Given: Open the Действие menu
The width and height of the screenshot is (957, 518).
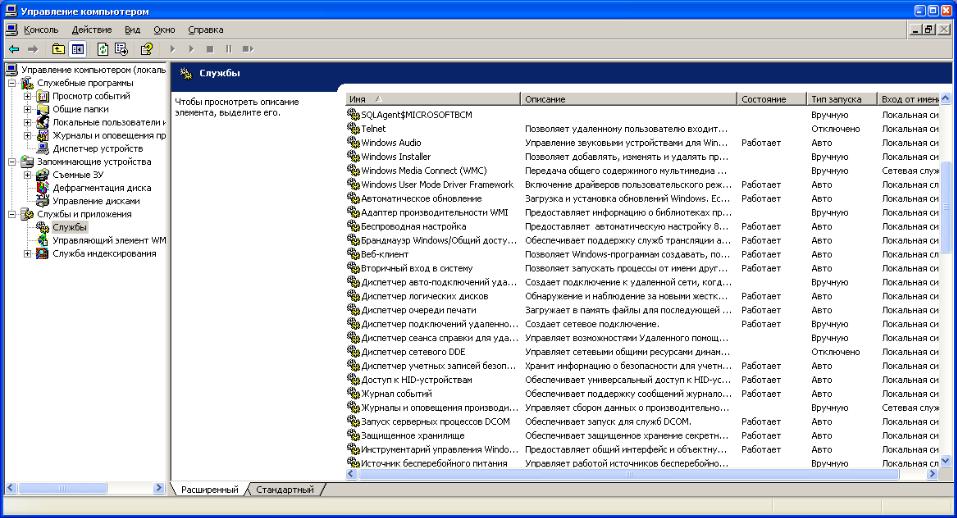Looking at the screenshot, I should pyautogui.click(x=92, y=29).
